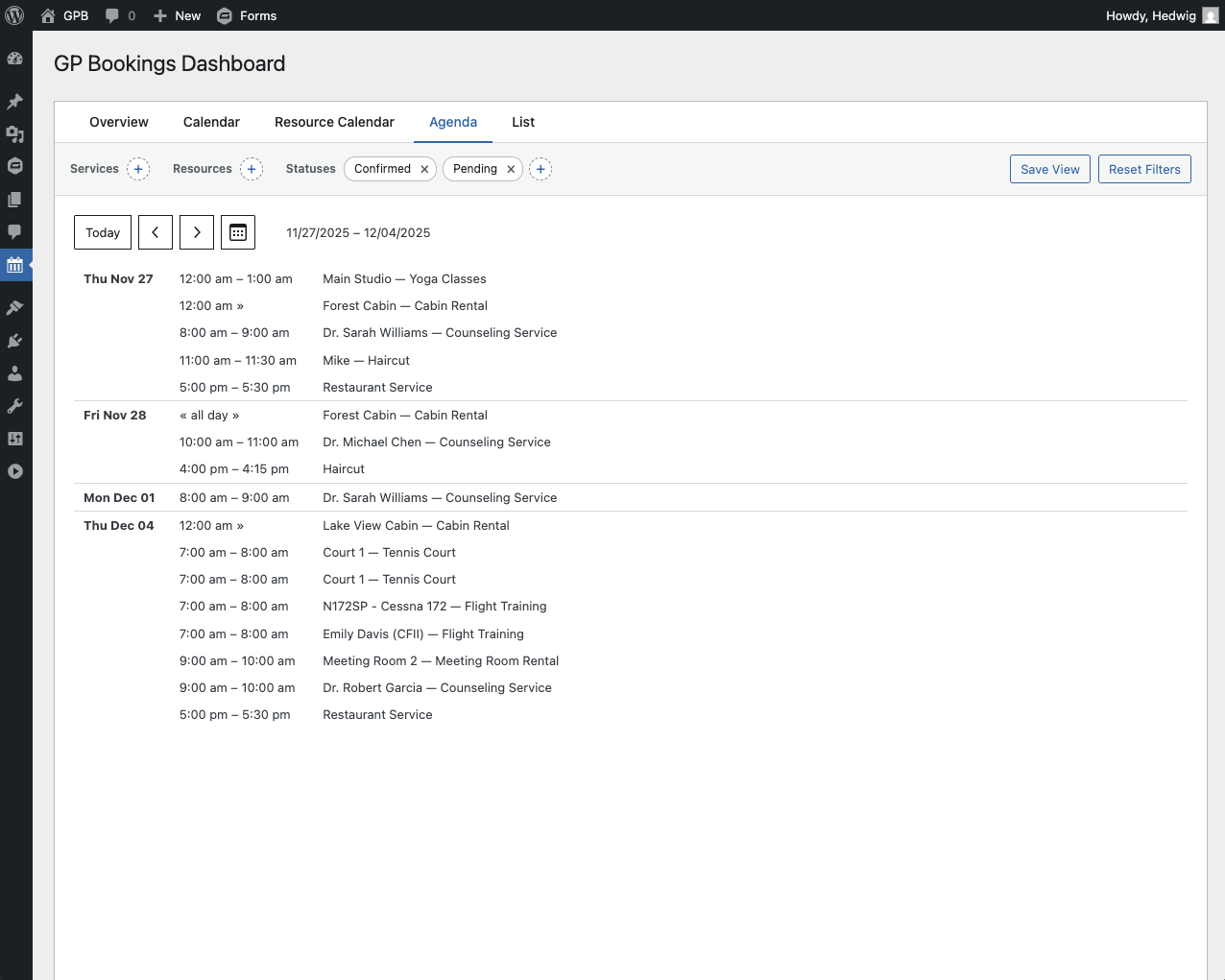Open the Comments sidebar icon
The image size is (1225, 980).
click(x=15, y=231)
